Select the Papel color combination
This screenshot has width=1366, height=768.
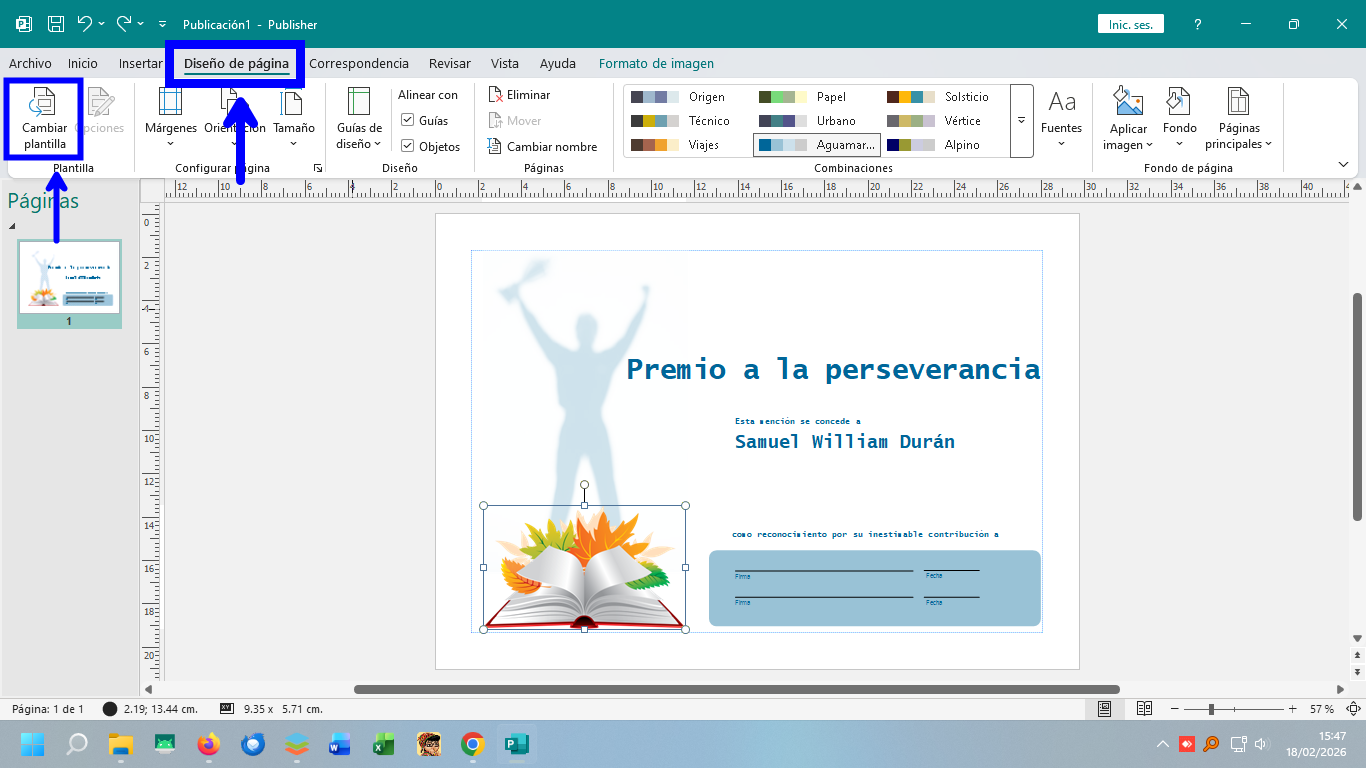point(815,97)
